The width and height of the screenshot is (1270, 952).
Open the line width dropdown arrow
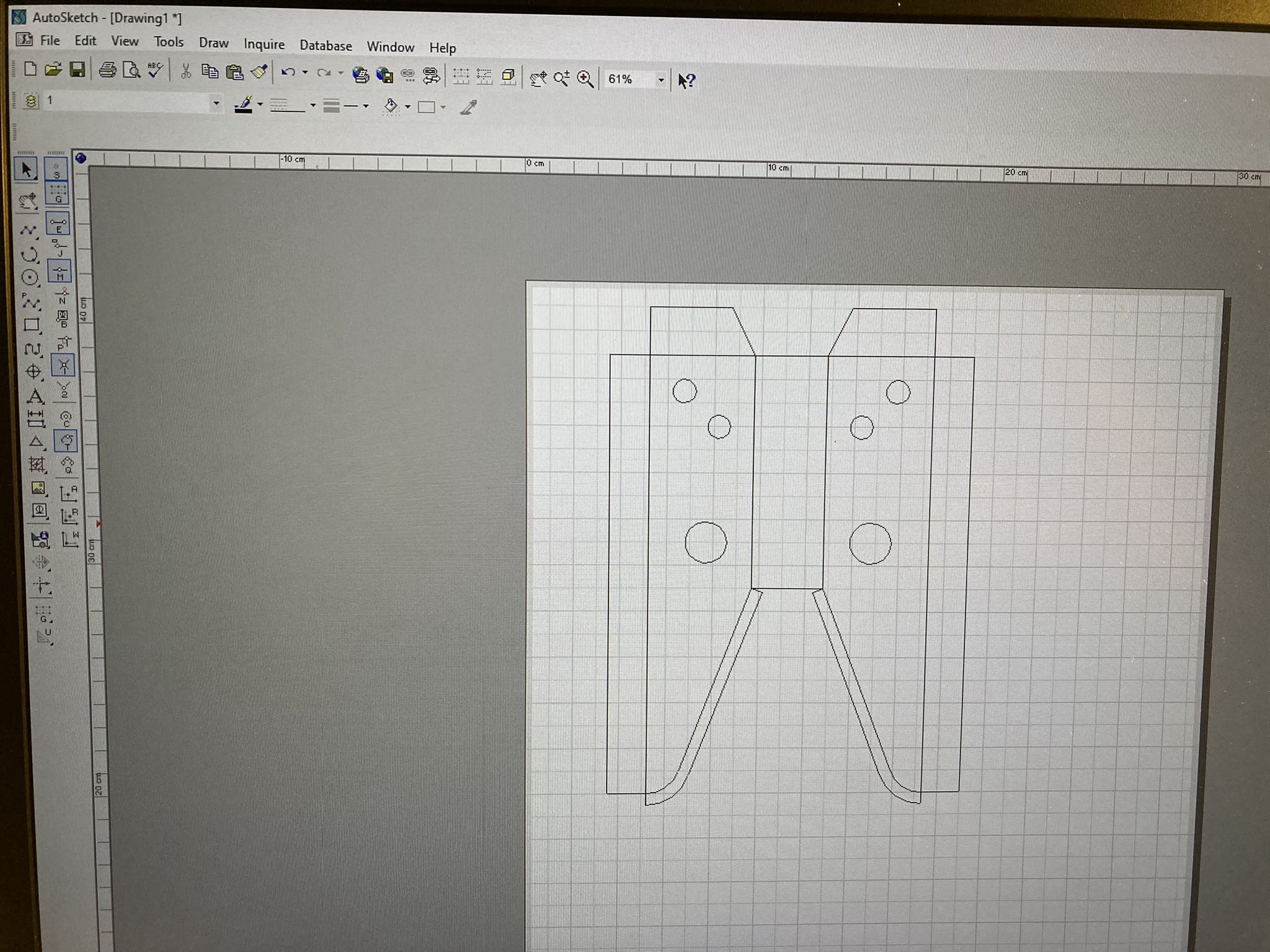click(x=366, y=106)
